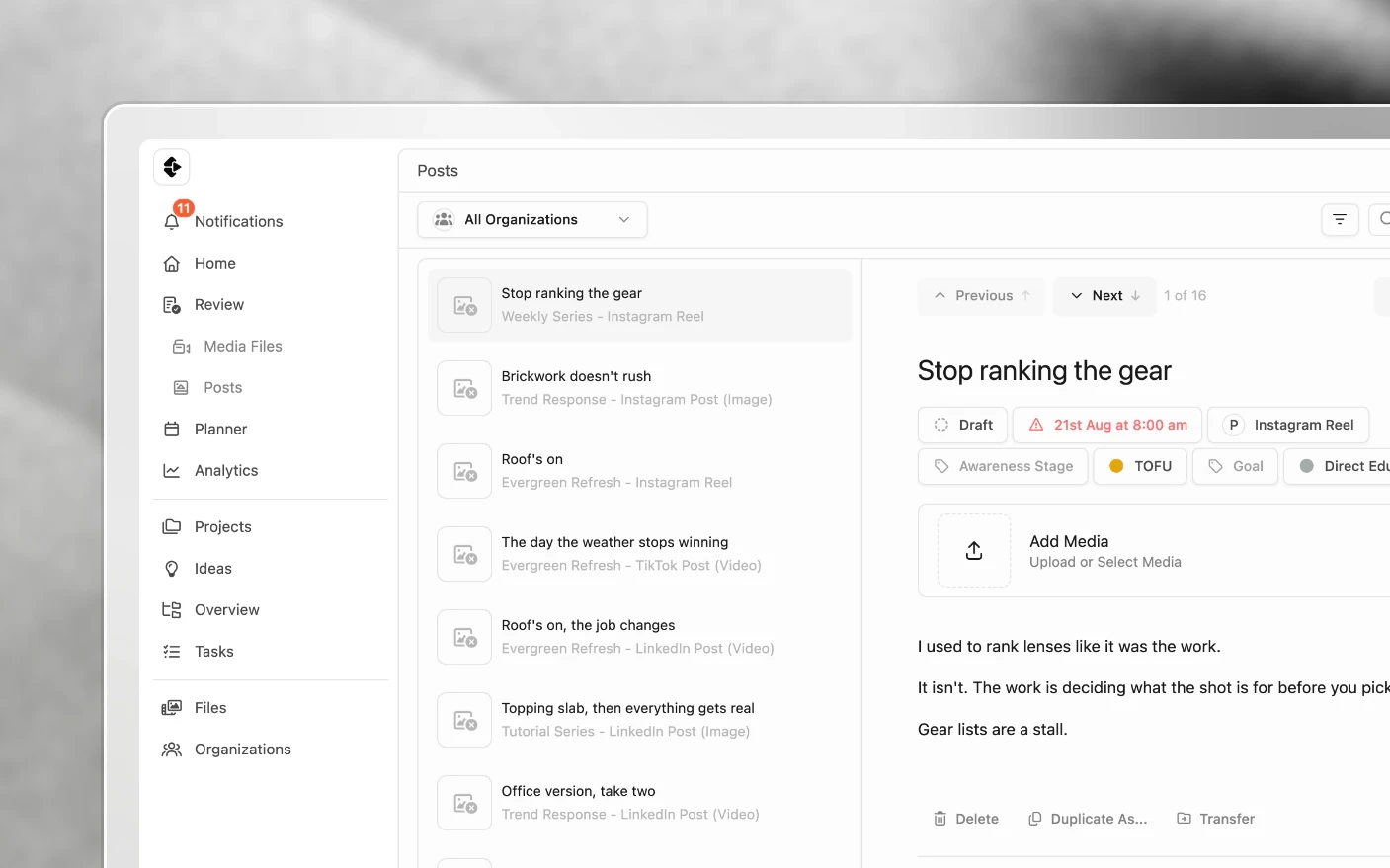This screenshot has width=1390, height=868.
Task: Edit the 21st Aug at 8:00 am date
Action: [1107, 426]
